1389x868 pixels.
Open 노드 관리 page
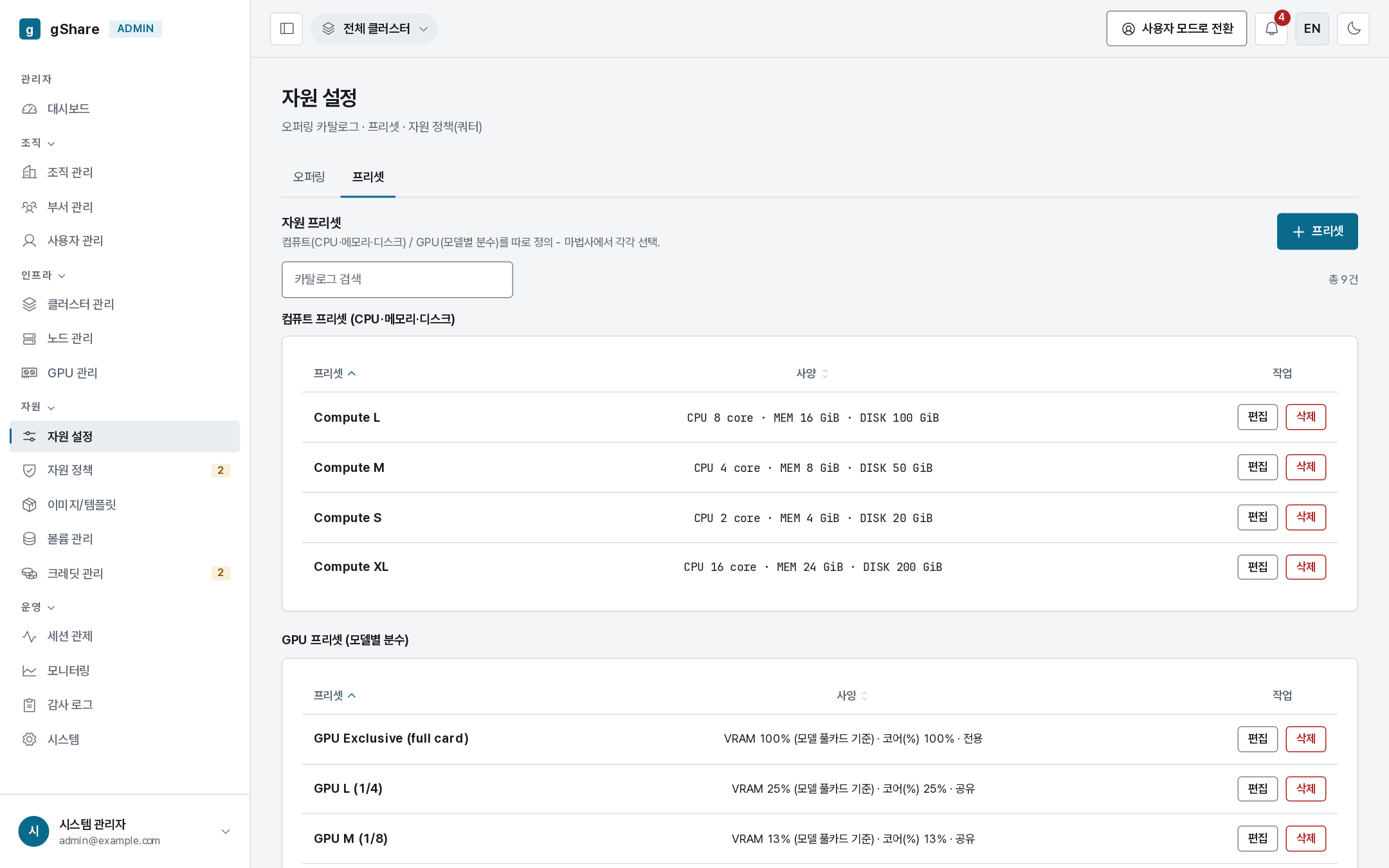(x=125, y=338)
